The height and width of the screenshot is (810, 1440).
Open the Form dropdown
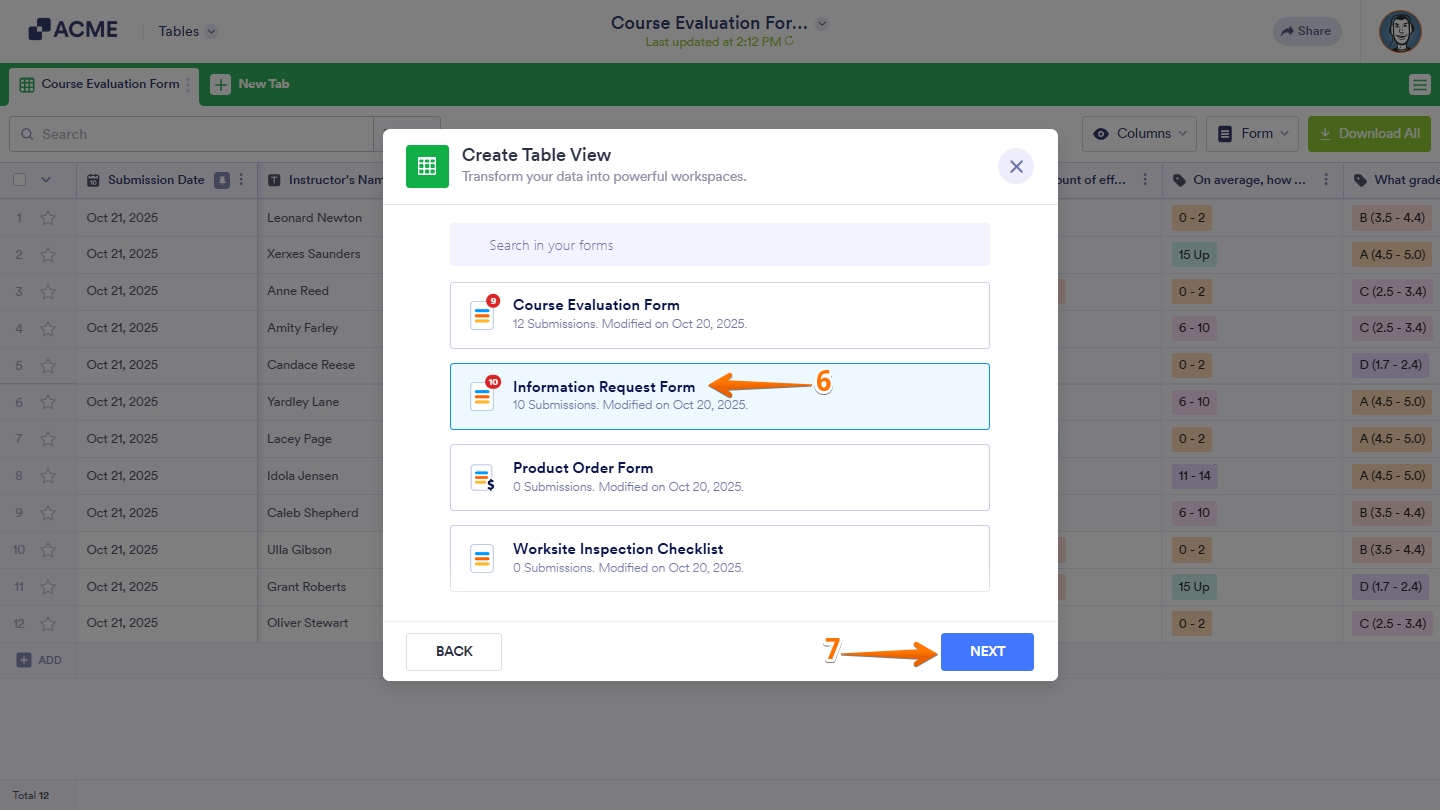[1253, 134]
